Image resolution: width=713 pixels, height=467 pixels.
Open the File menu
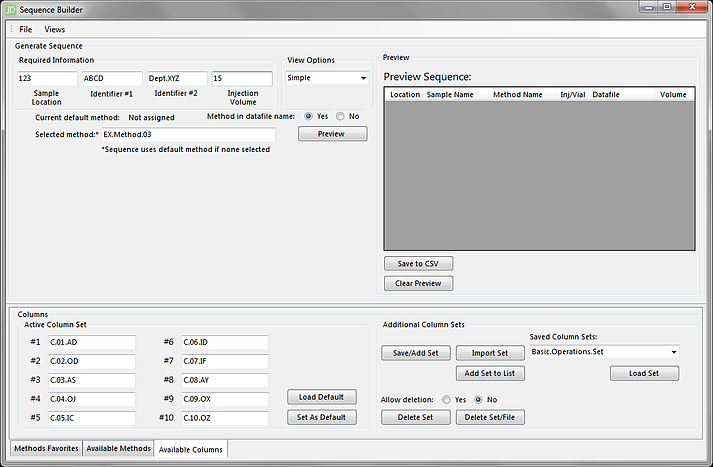point(25,30)
